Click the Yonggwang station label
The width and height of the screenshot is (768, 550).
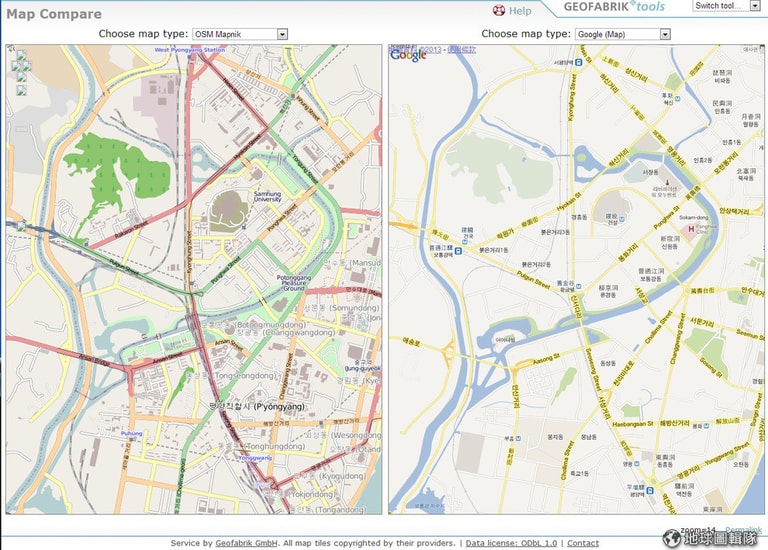click(255, 458)
